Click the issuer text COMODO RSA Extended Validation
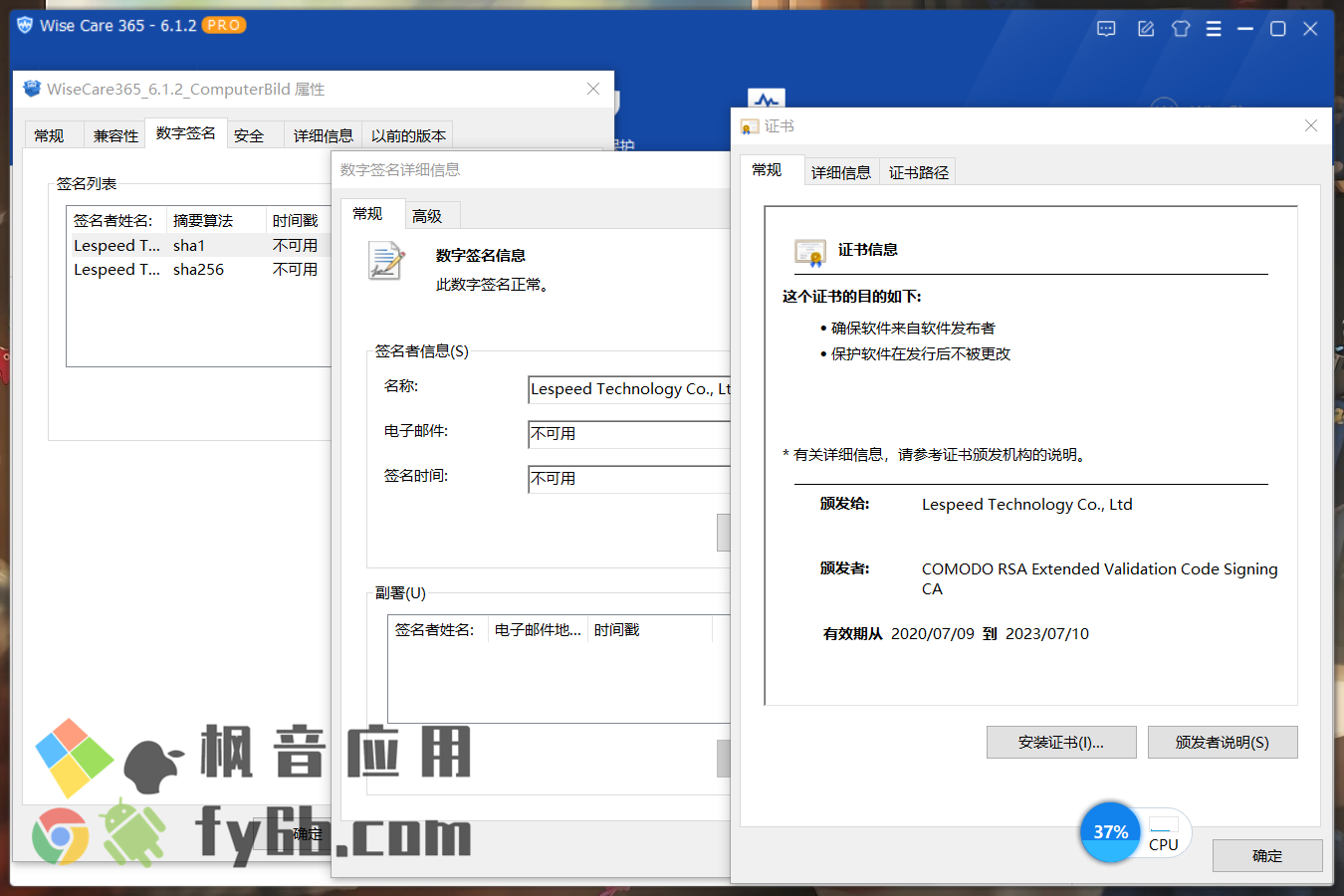The width and height of the screenshot is (1344, 896). pos(1099,578)
